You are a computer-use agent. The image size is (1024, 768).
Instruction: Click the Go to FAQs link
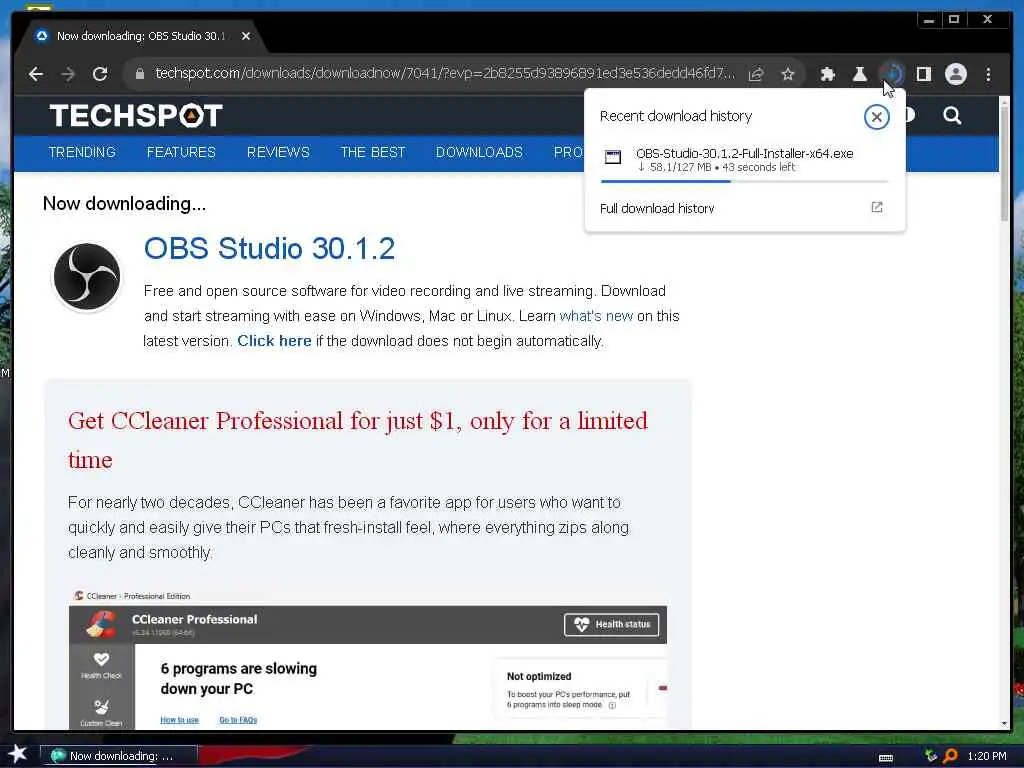tap(238, 720)
